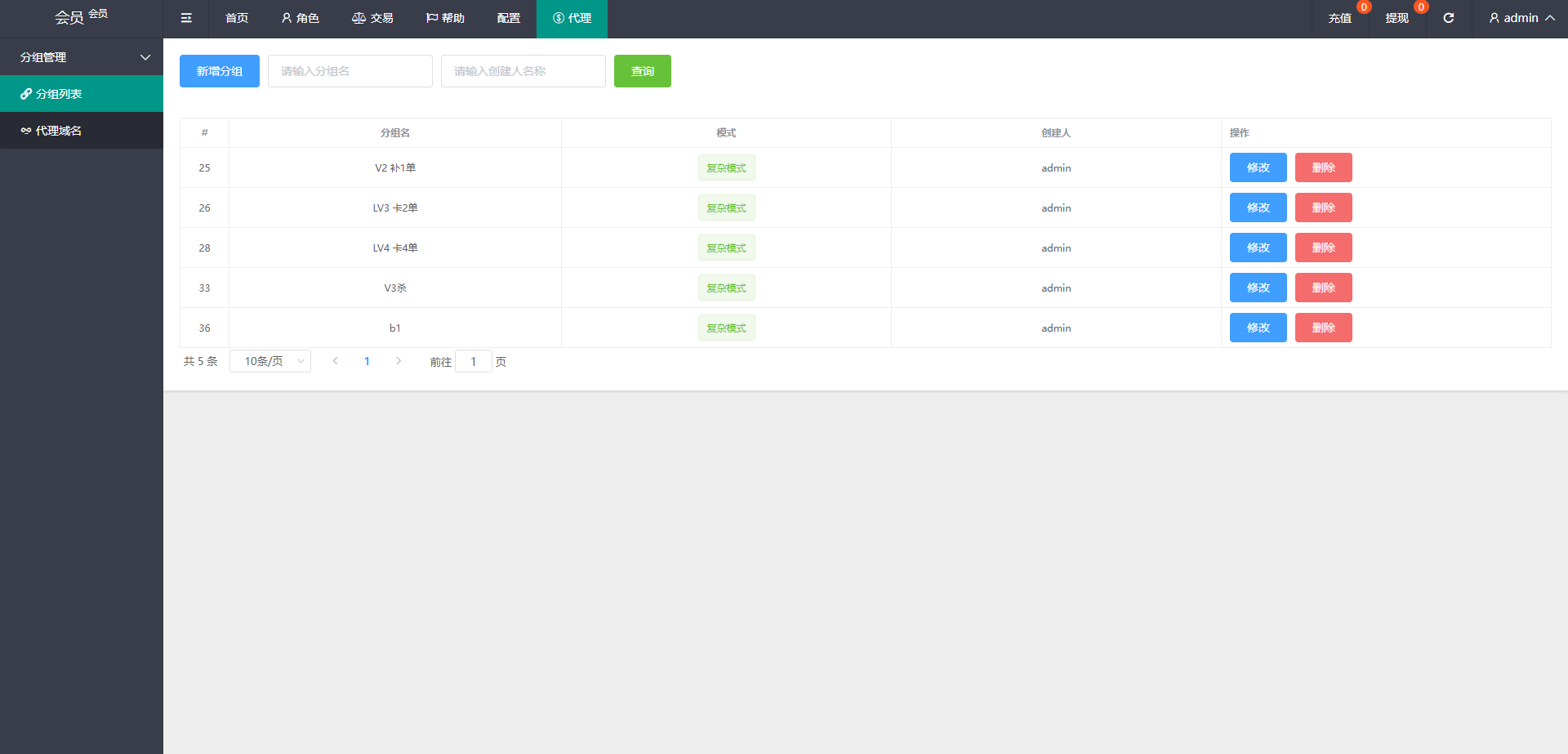
Task: Click the 提现 button
Action: [x=1397, y=18]
